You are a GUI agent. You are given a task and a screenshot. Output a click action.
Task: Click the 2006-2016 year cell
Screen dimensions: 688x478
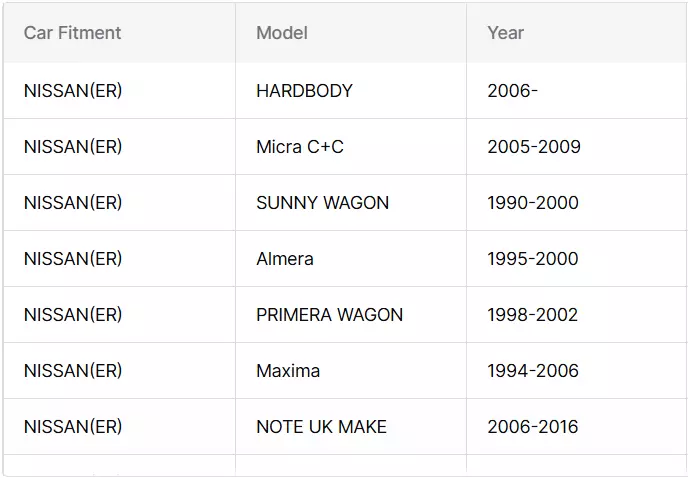click(577, 427)
